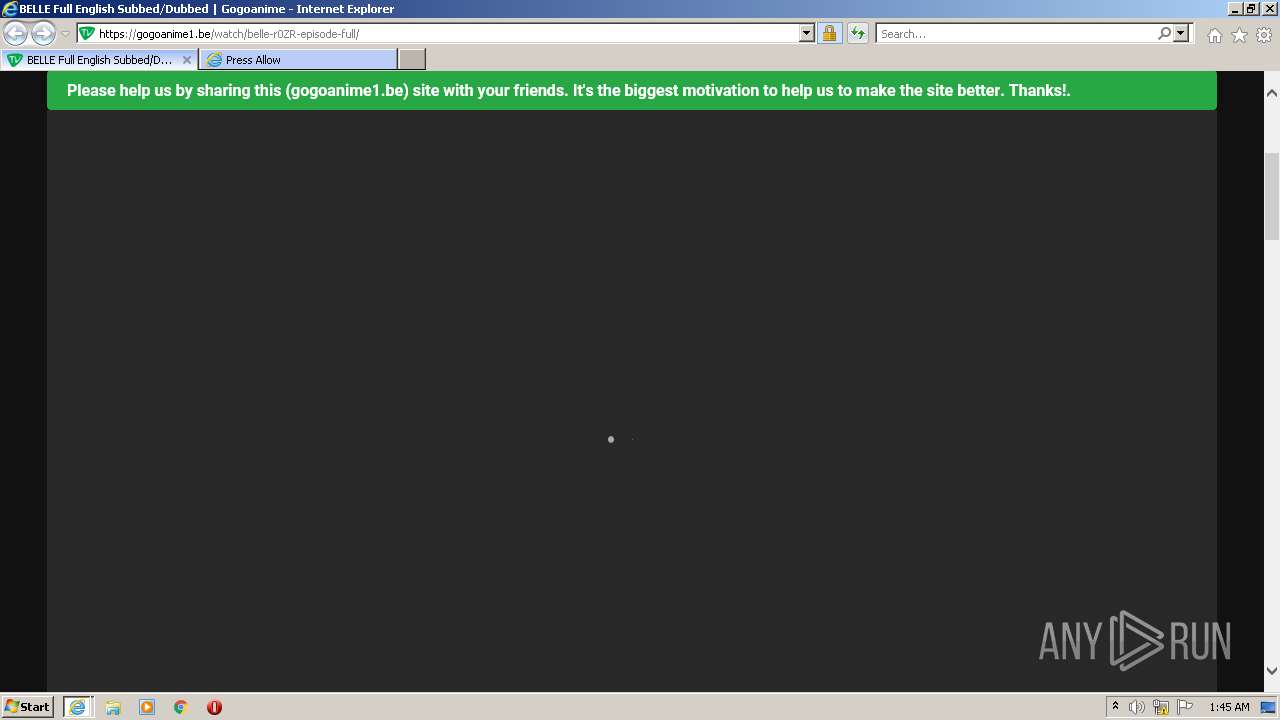
Task: Minimize the Internet Explorer window
Action: (1234, 9)
